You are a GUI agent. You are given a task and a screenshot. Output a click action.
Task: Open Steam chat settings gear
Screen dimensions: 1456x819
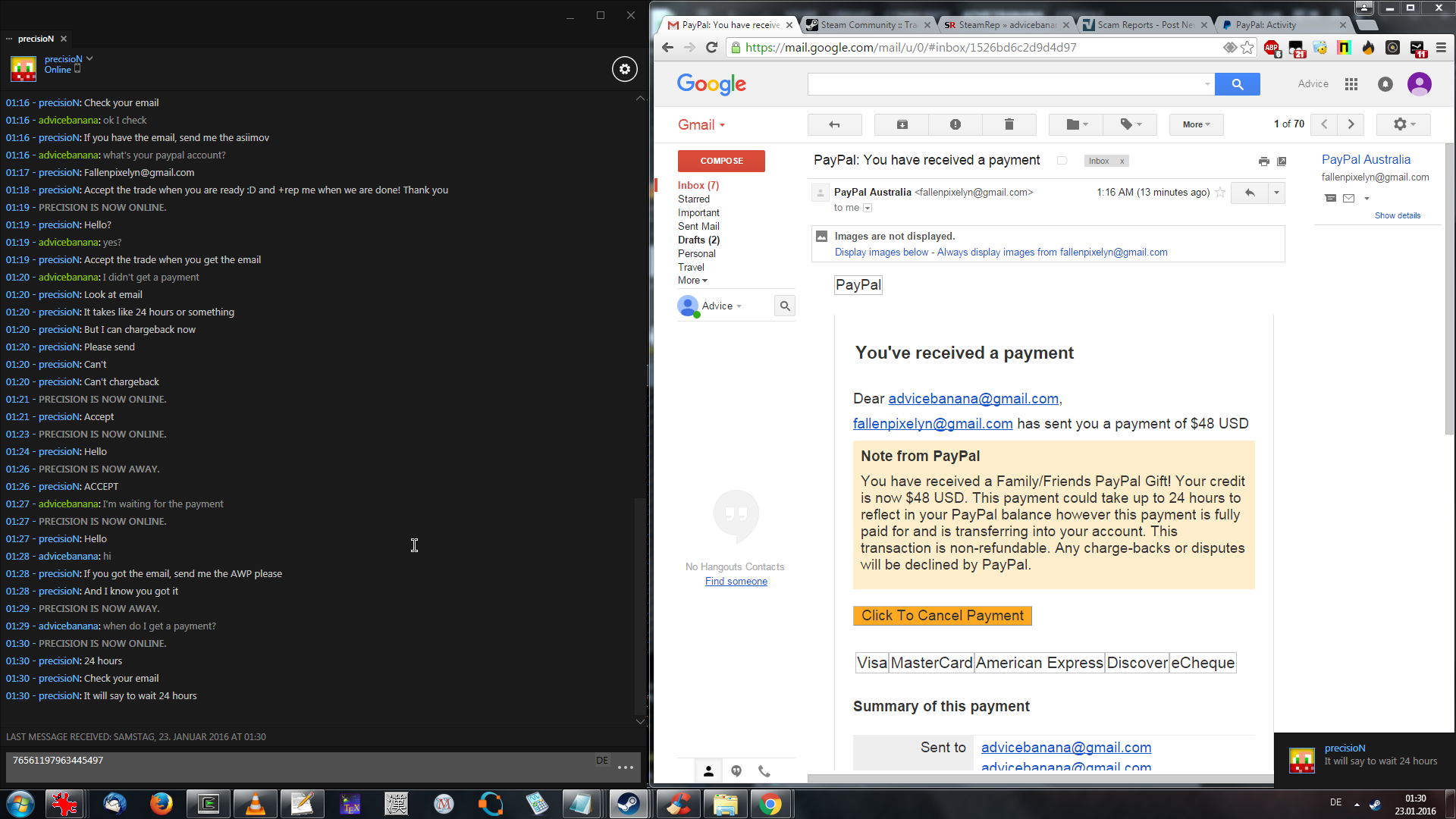tap(624, 69)
